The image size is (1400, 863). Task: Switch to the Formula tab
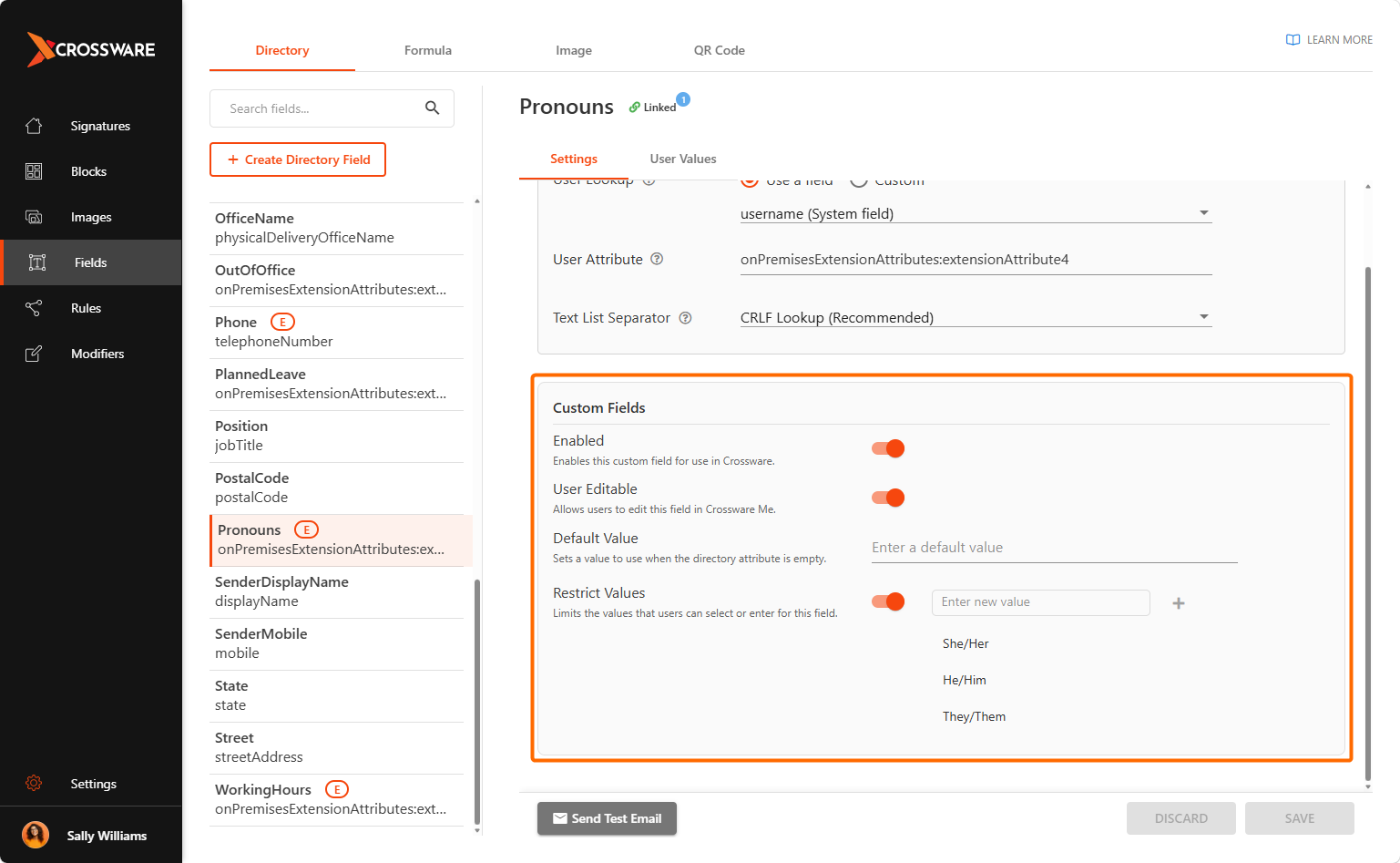(x=428, y=50)
